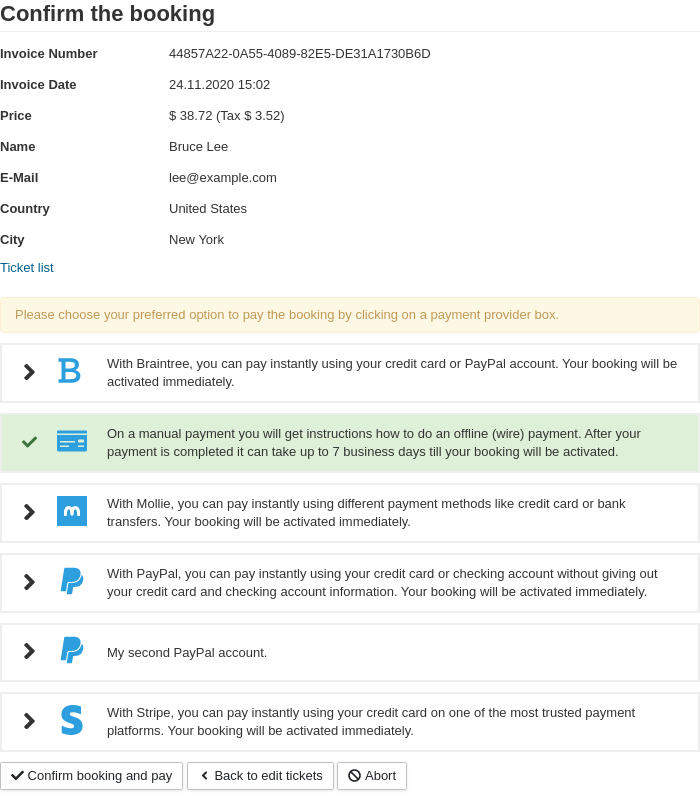
Task: Select the Braintree payment description text
Action: point(391,372)
